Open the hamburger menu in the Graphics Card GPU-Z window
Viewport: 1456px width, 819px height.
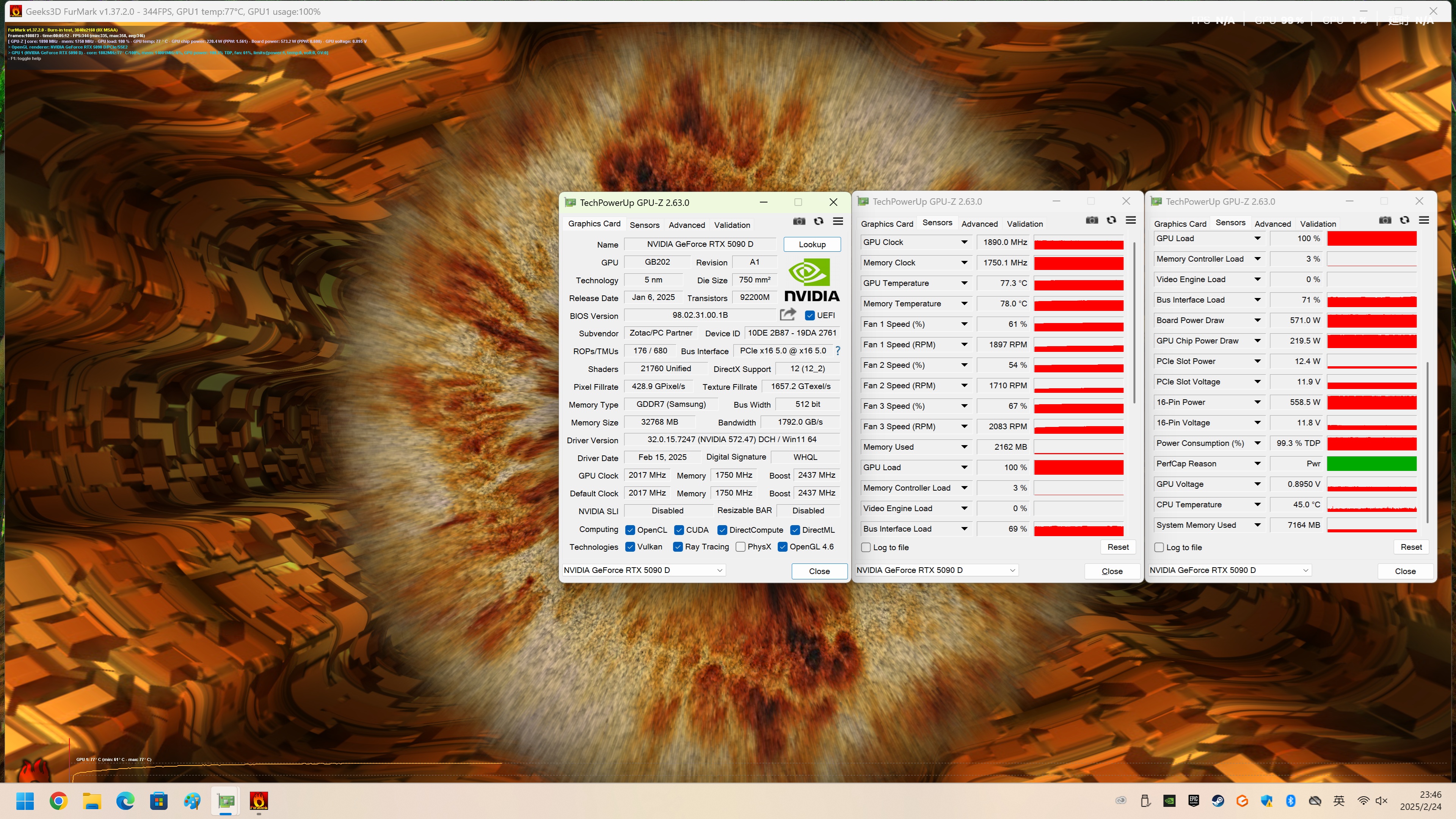(x=838, y=221)
